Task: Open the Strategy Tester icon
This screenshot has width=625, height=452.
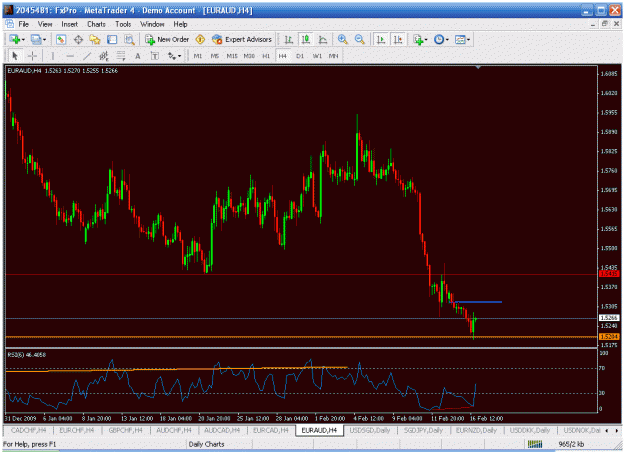Action: (129, 39)
